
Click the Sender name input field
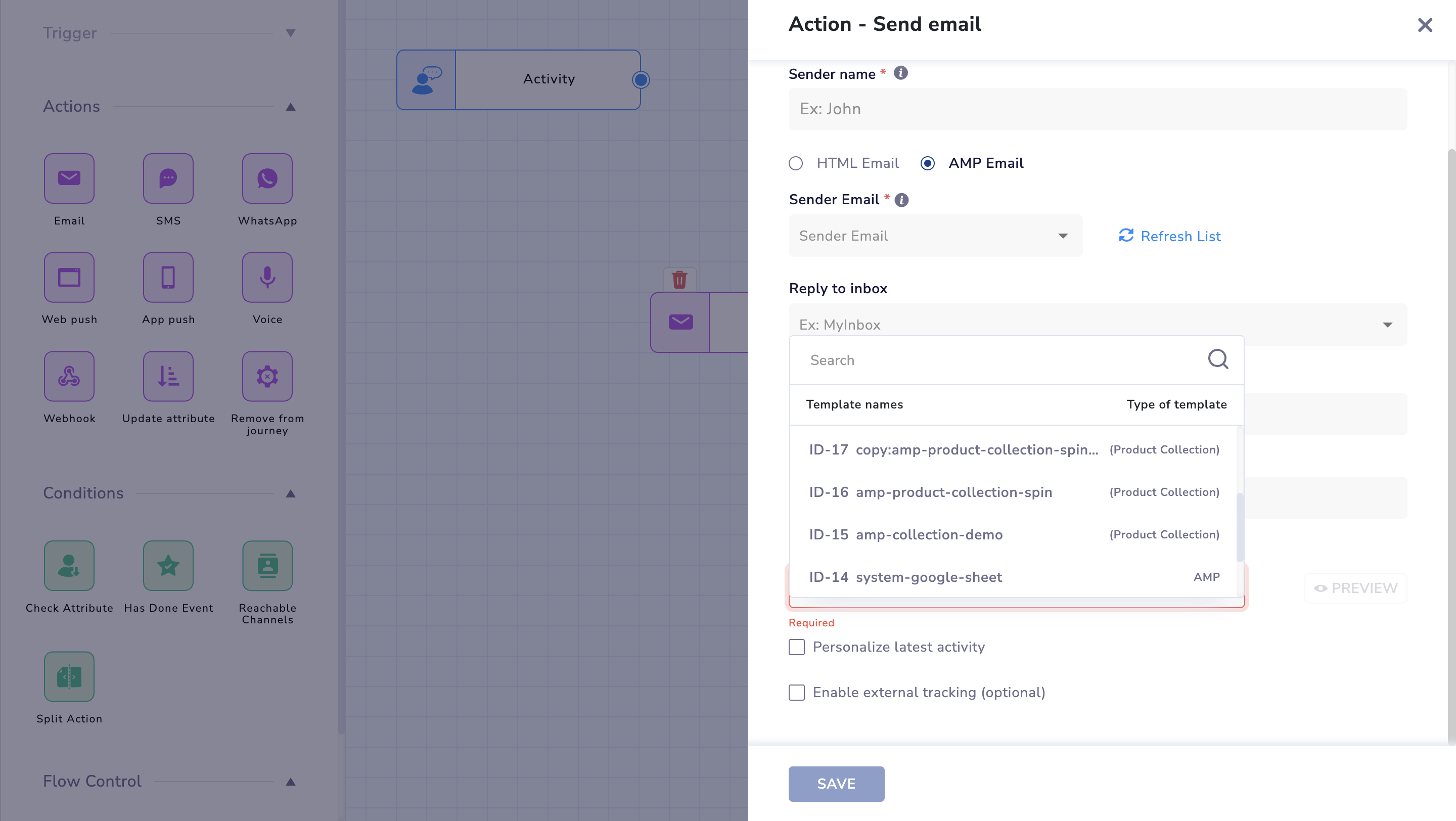(1098, 109)
